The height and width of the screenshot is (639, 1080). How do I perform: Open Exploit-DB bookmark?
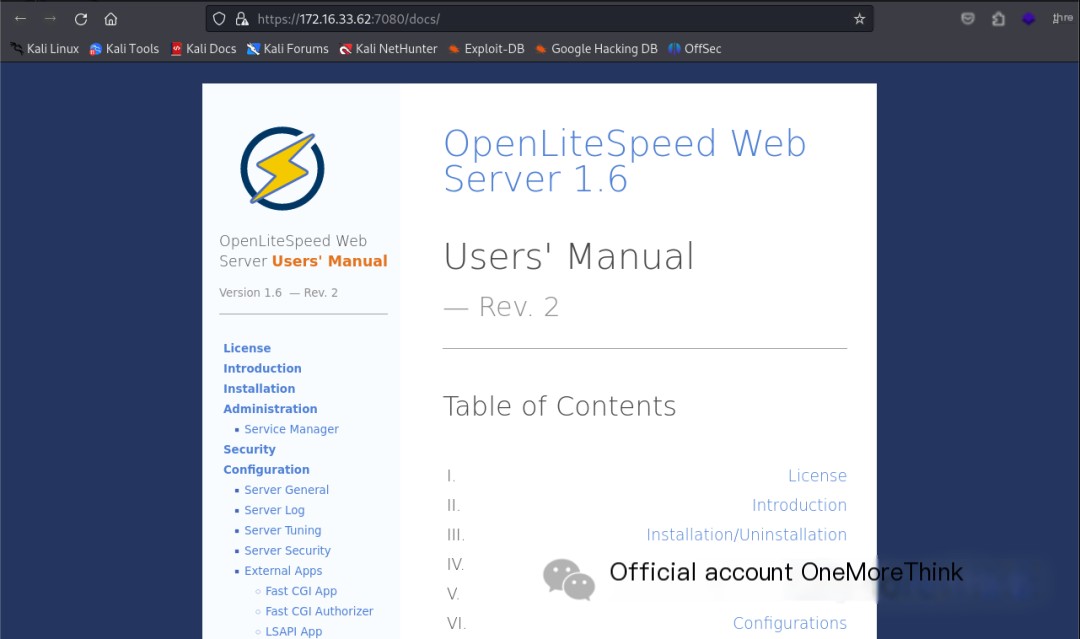tap(486, 49)
